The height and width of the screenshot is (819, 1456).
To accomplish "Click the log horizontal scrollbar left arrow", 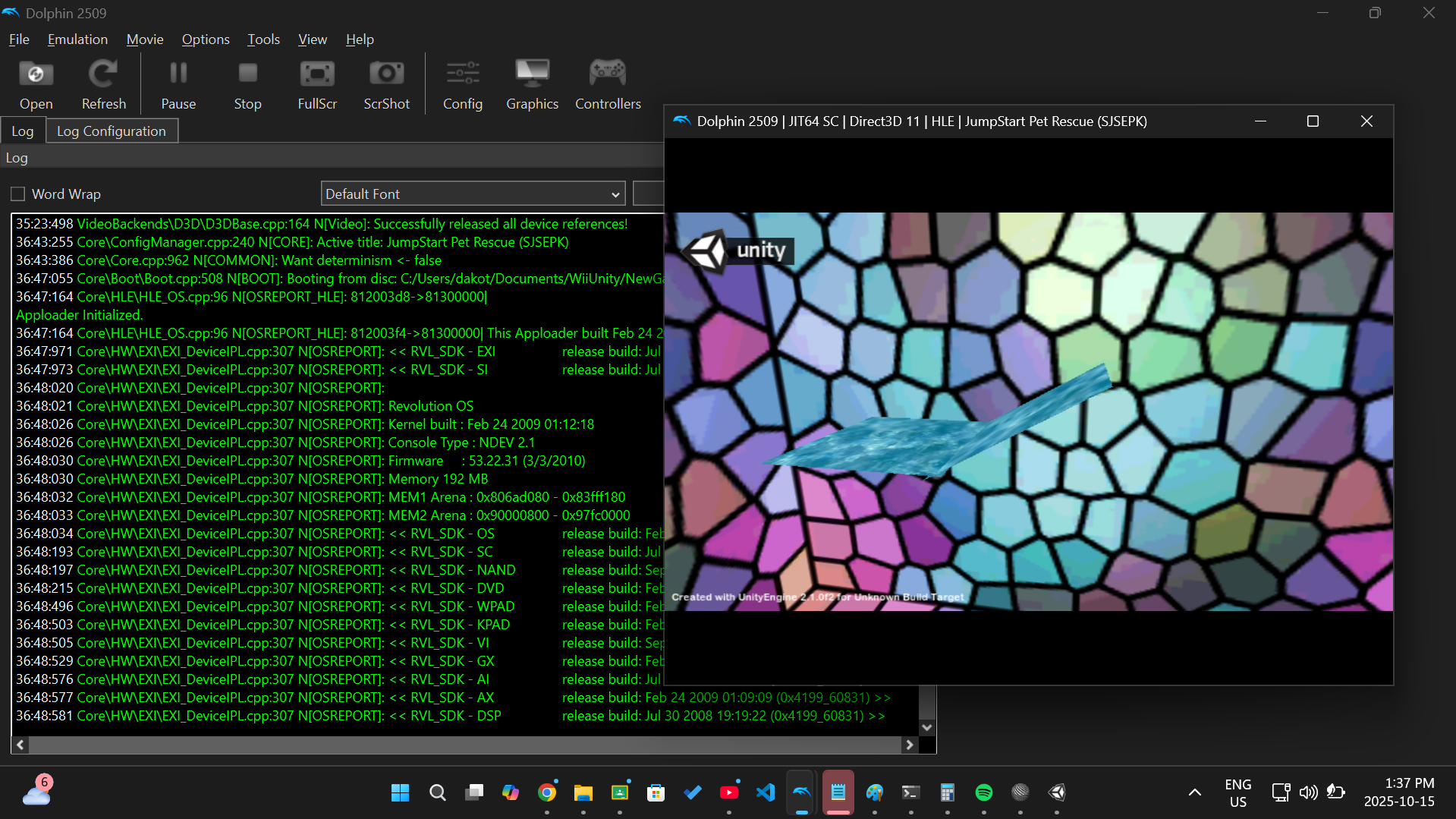I will [x=20, y=745].
